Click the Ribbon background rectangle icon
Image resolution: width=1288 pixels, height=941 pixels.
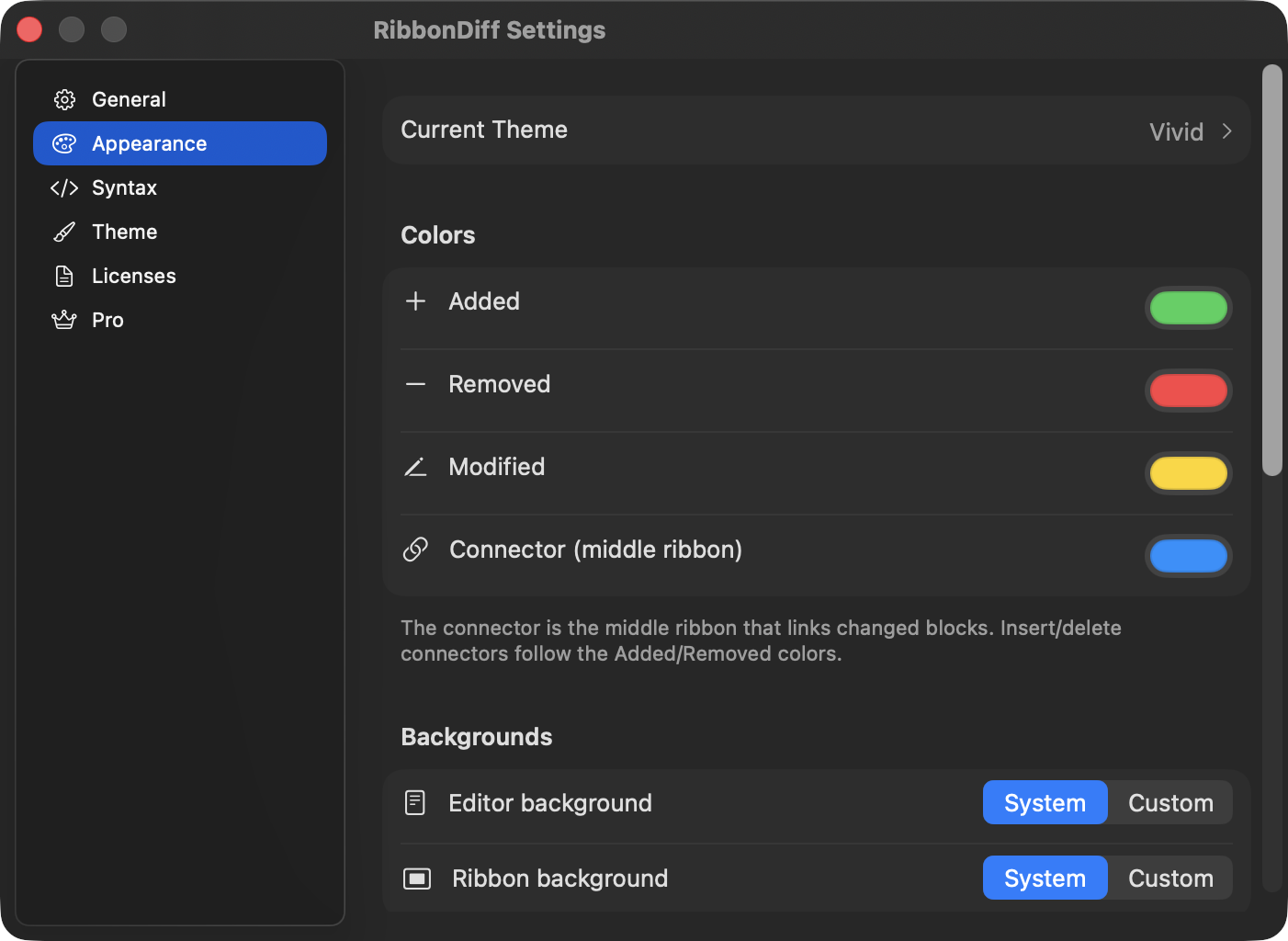click(x=417, y=879)
